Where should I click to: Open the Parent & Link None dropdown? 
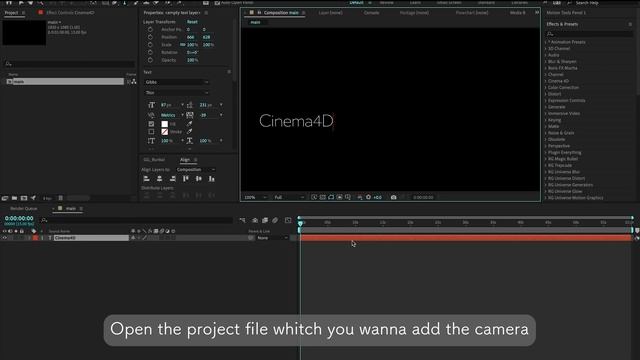(x=272, y=238)
